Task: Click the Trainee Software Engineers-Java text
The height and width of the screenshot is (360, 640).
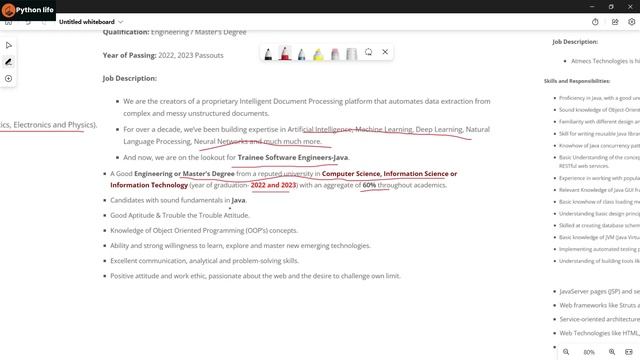Action: coord(293,158)
